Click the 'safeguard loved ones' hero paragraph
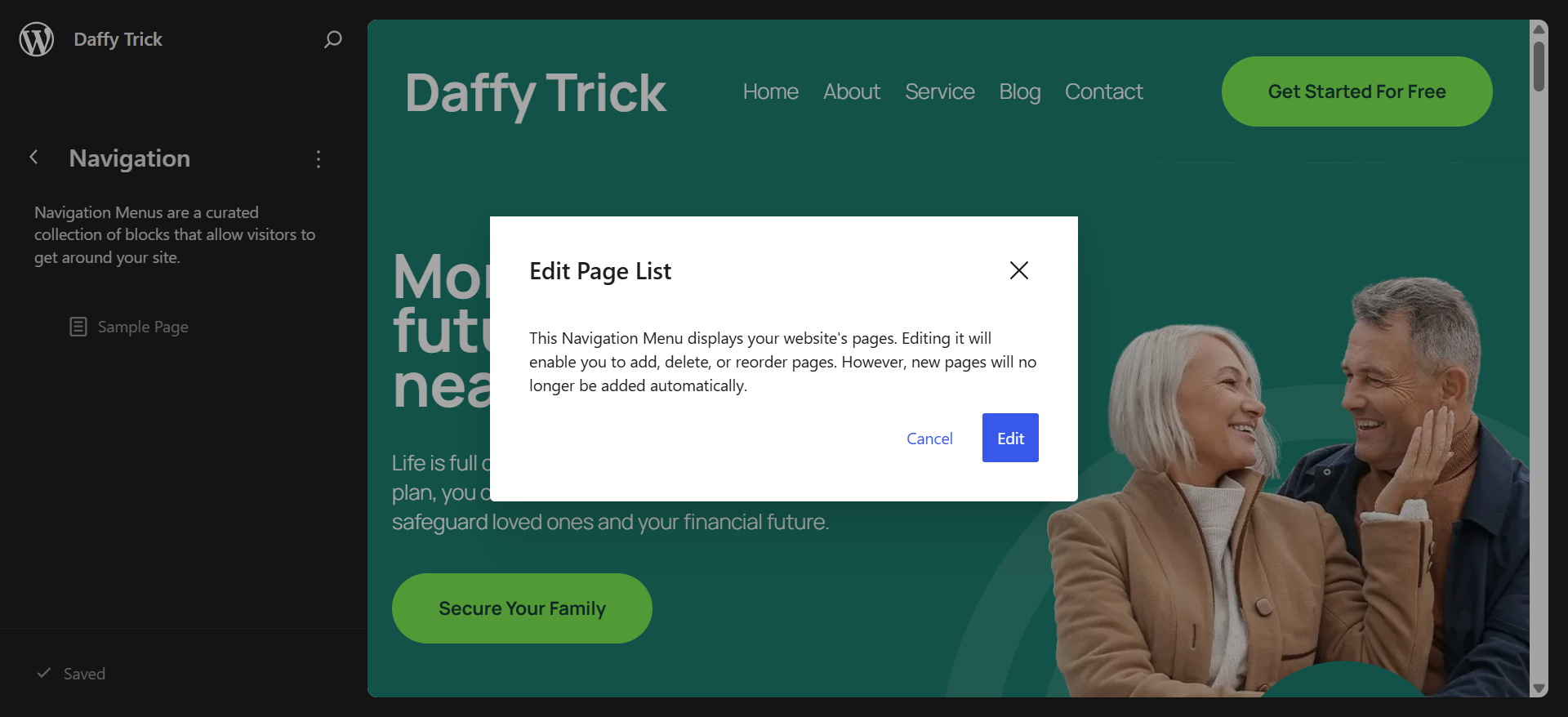Screen dimensions: 1568x717 [610, 492]
